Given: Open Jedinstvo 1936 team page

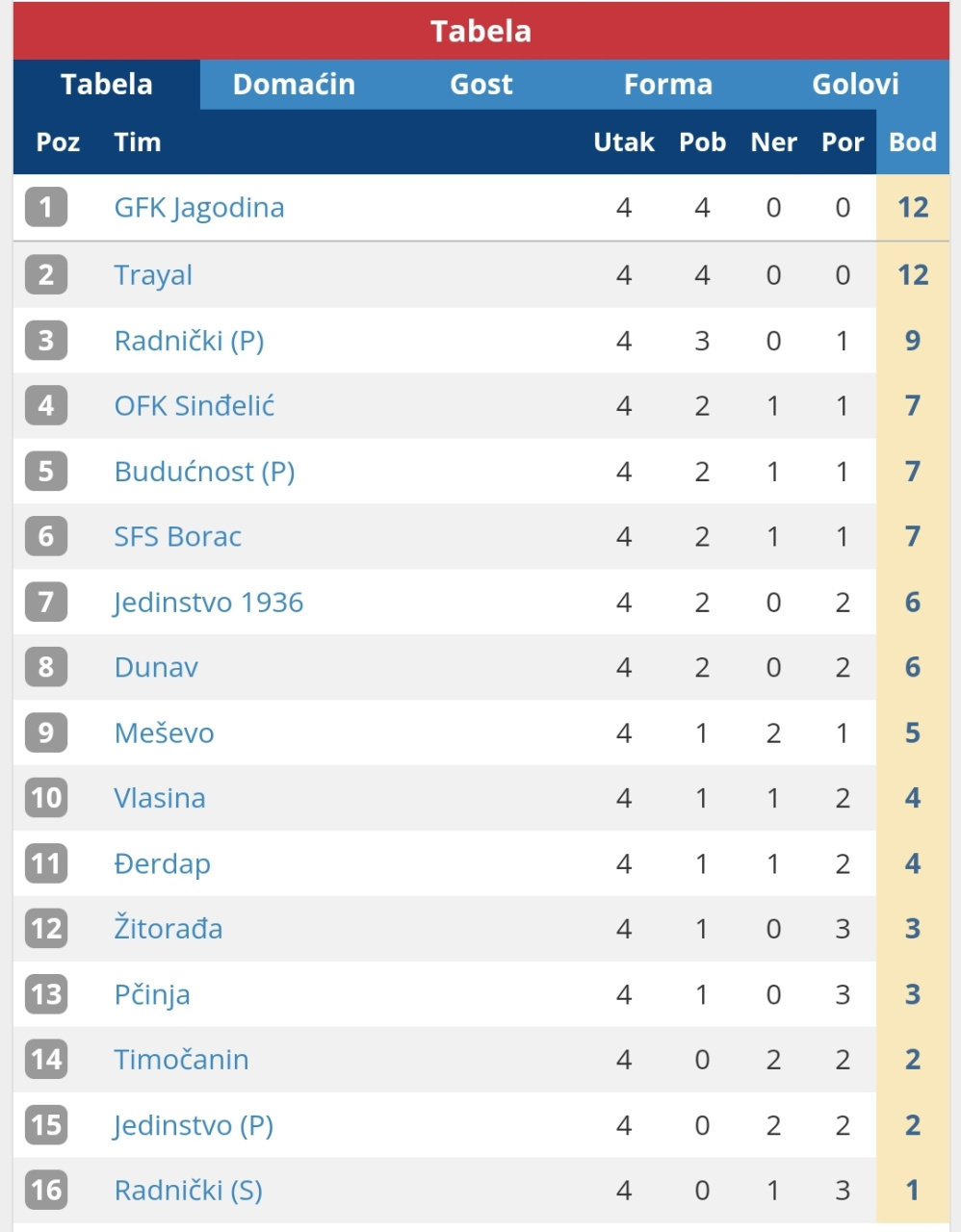Looking at the screenshot, I should click(x=208, y=603).
